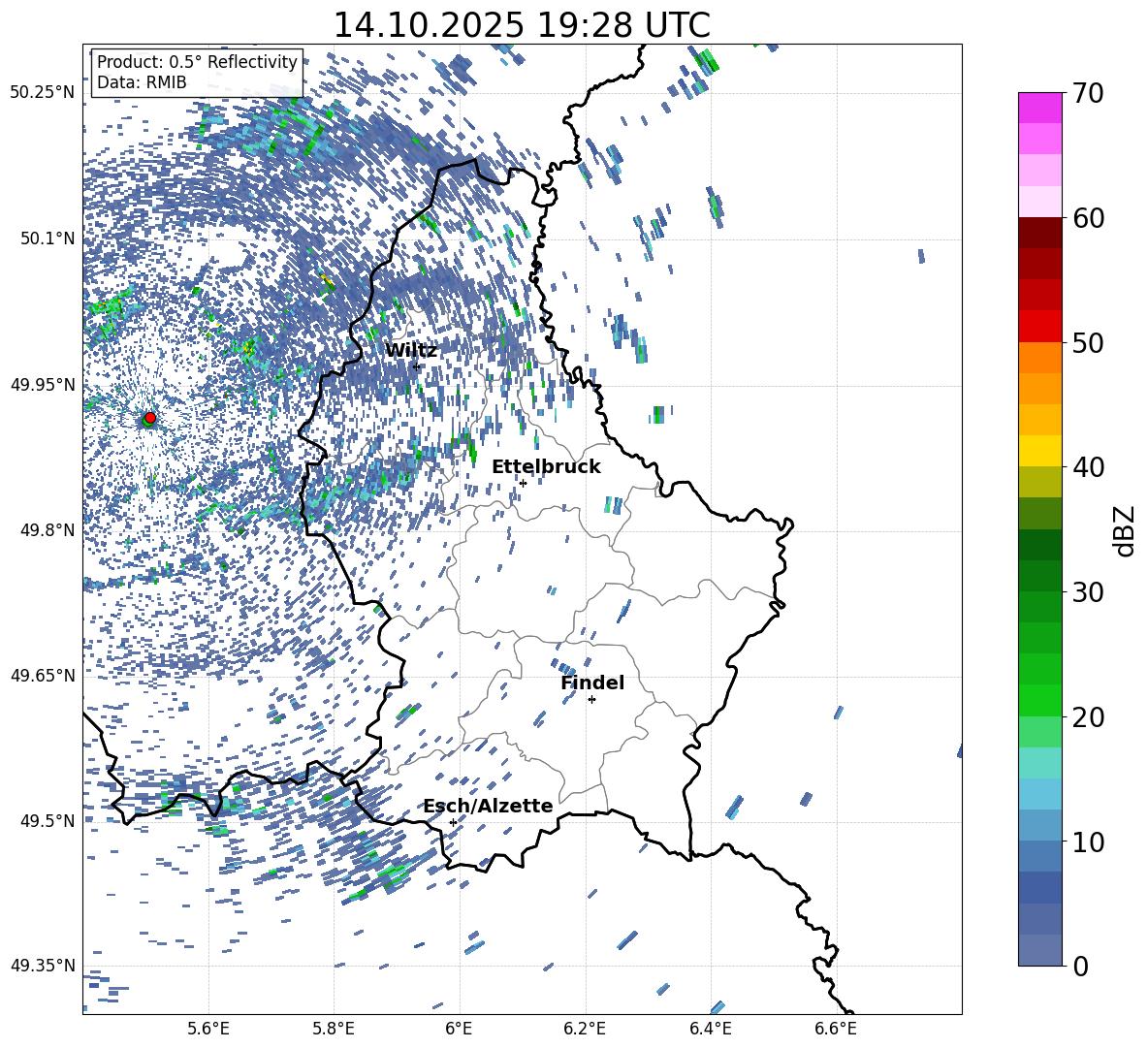
Task: Click latitude label 50.1°N
Action: pyautogui.click(x=47, y=238)
